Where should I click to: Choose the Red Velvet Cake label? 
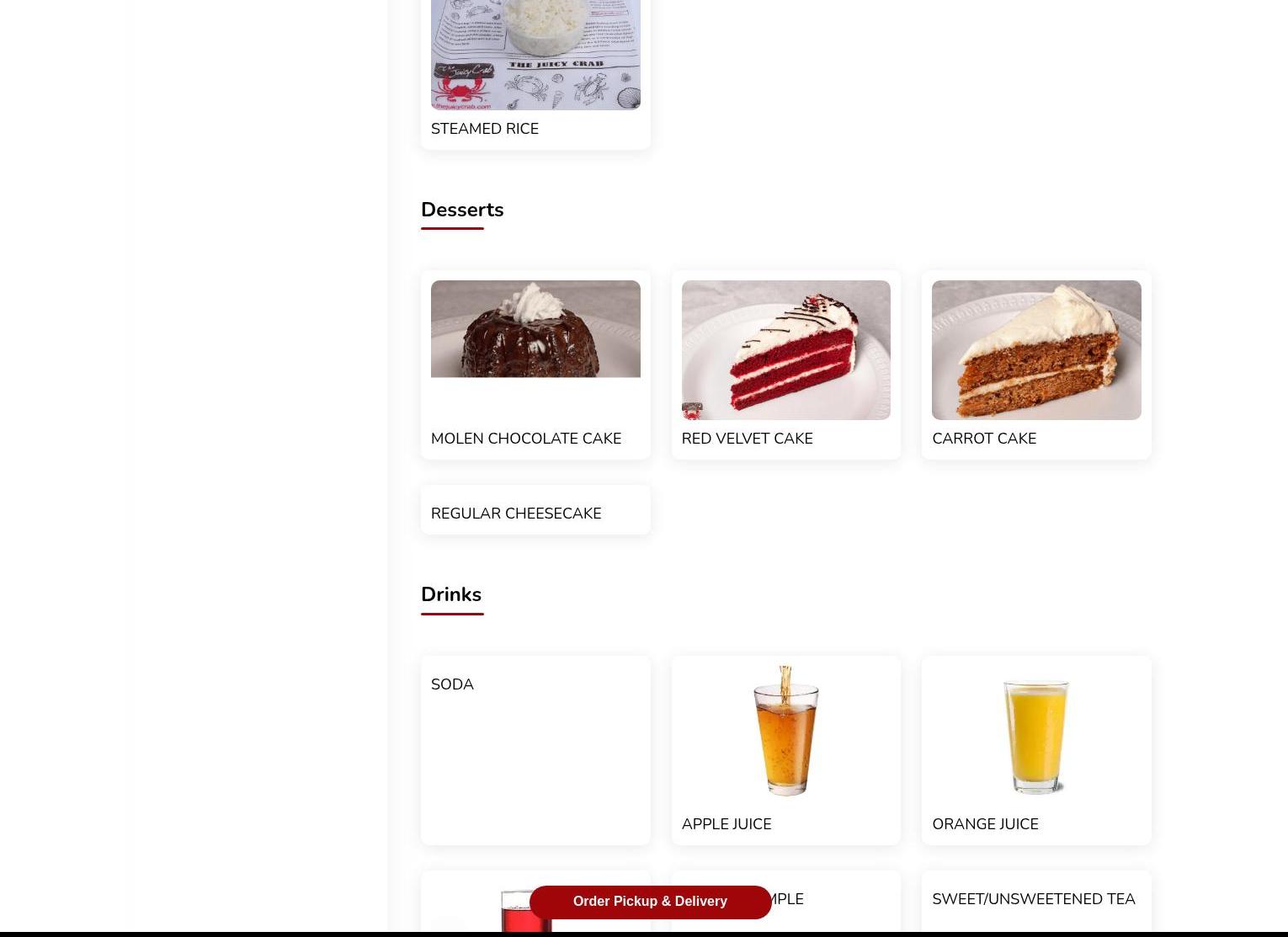click(747, 439)
